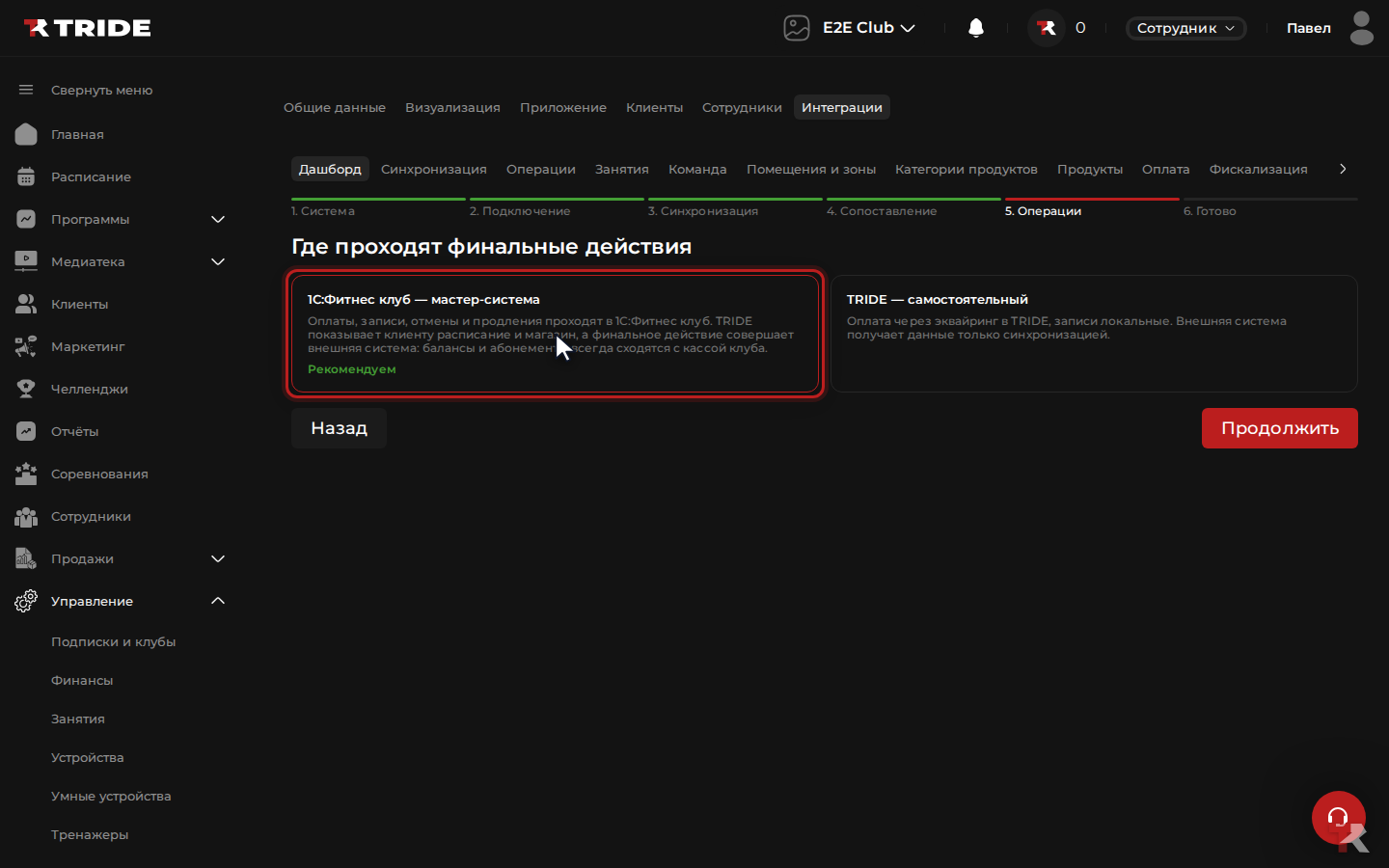This screenshot has width=1389, height=868.
Task: Click the Клиенты people icon
Action: point(26,304)
